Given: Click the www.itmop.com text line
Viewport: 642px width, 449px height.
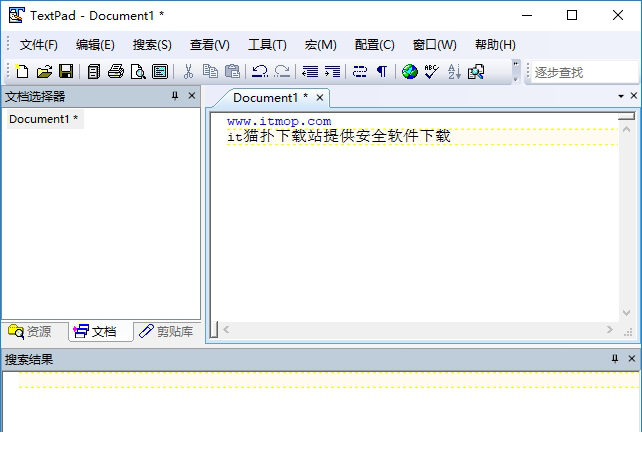Looking at the screenshot, I should click(x=279, y=121).
